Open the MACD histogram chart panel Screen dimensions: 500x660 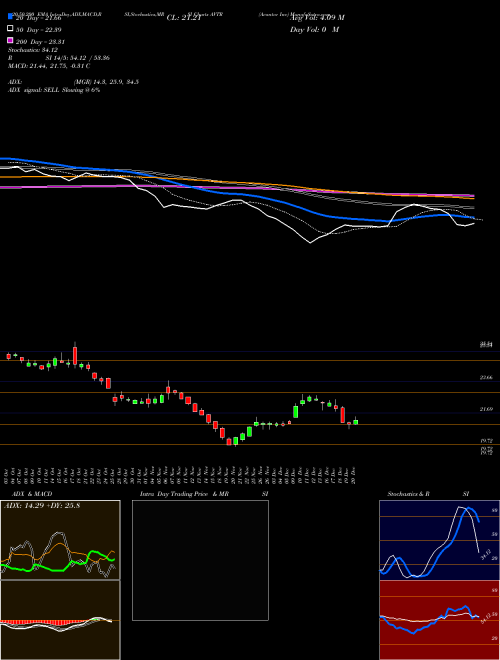pos(60,620)
